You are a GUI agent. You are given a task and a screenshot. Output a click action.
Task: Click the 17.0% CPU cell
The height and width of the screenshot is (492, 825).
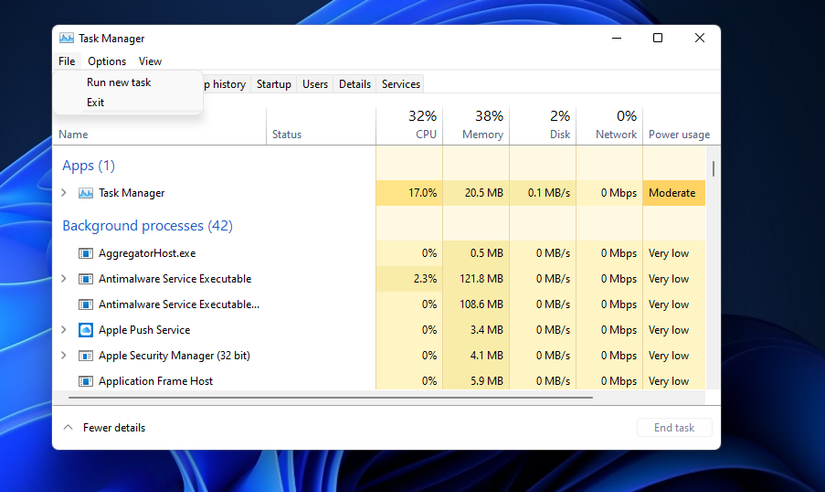click(409, 193)
